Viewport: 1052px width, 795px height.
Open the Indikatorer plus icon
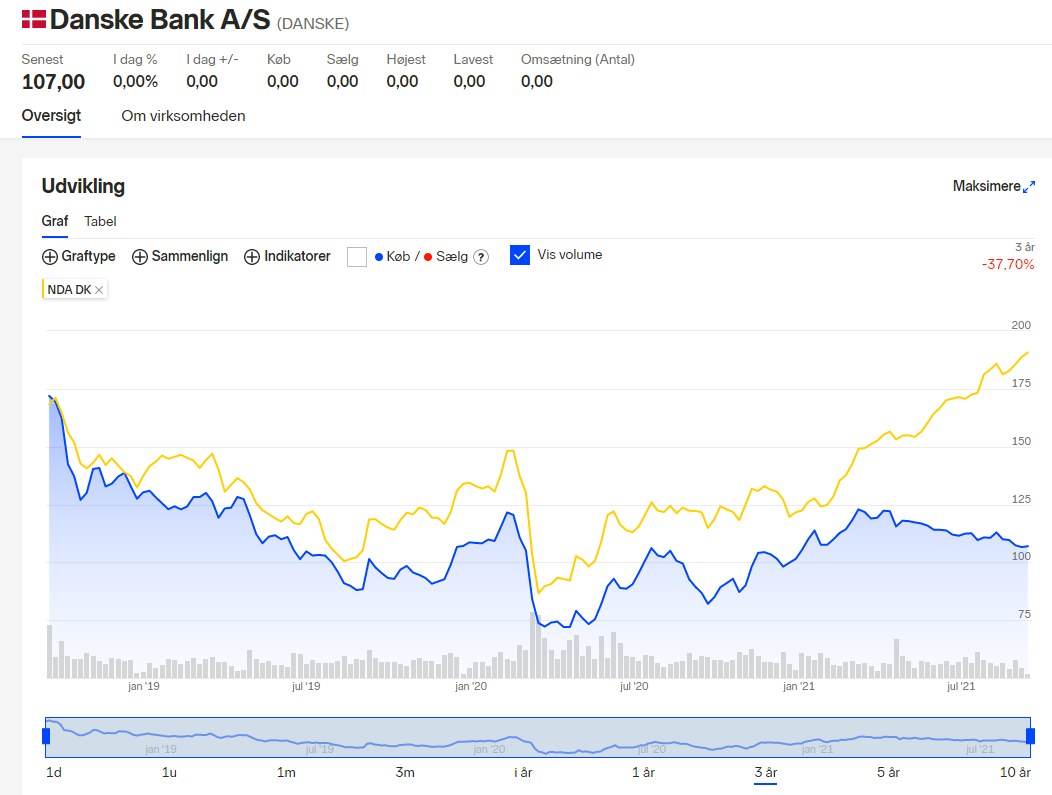coord(252,257)
